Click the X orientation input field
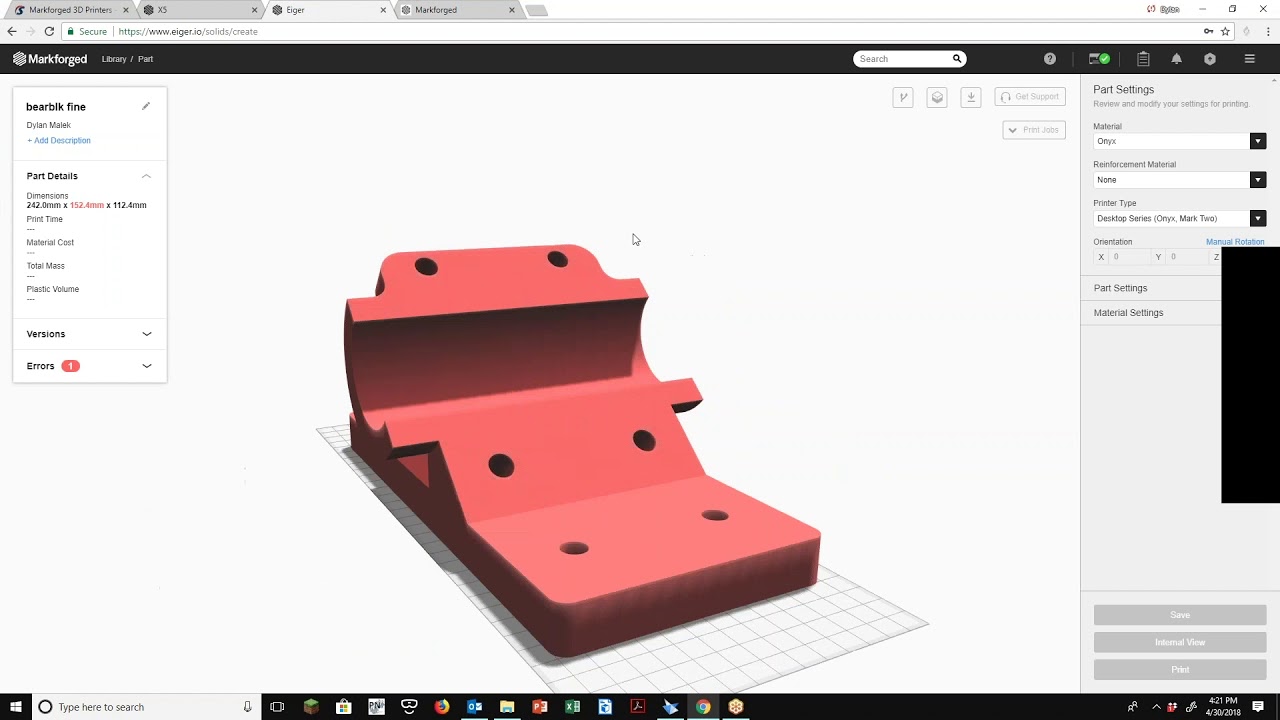1280x720 pixels. coord(1130,257)
